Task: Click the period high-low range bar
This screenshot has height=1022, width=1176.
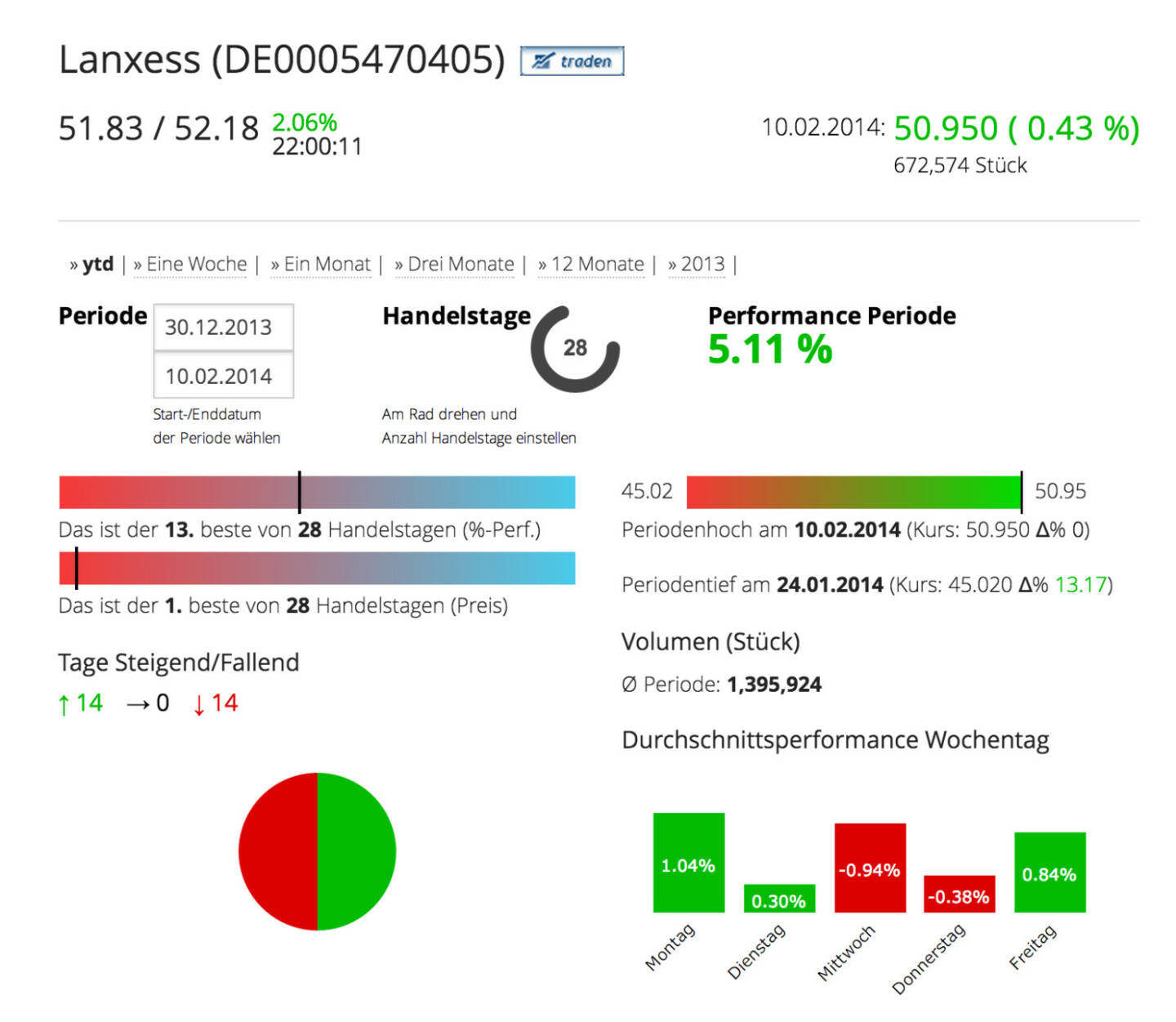Action: (854, 492)
